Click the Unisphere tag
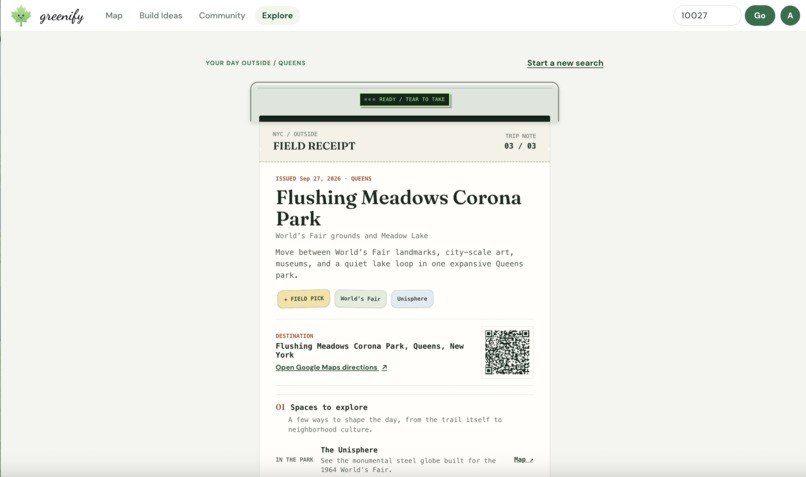This screenshot has width=806, height=477. point(412,299)
